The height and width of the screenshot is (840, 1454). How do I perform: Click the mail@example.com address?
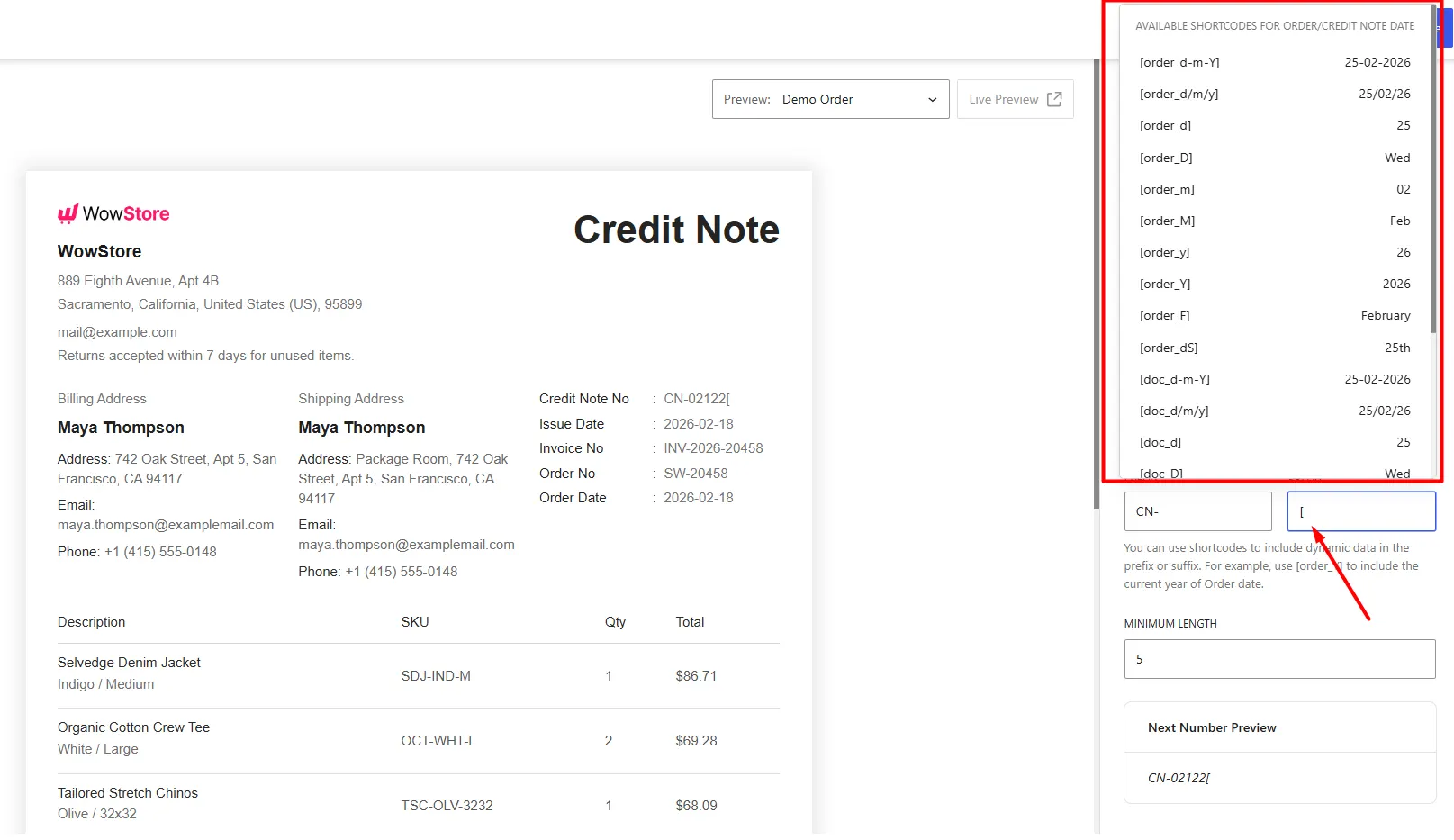click(x=117, y=332)
